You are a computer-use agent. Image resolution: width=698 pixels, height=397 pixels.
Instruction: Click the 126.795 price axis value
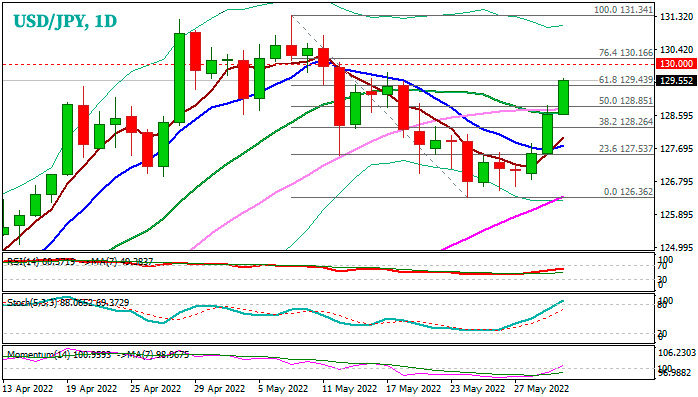pos(676,182)
